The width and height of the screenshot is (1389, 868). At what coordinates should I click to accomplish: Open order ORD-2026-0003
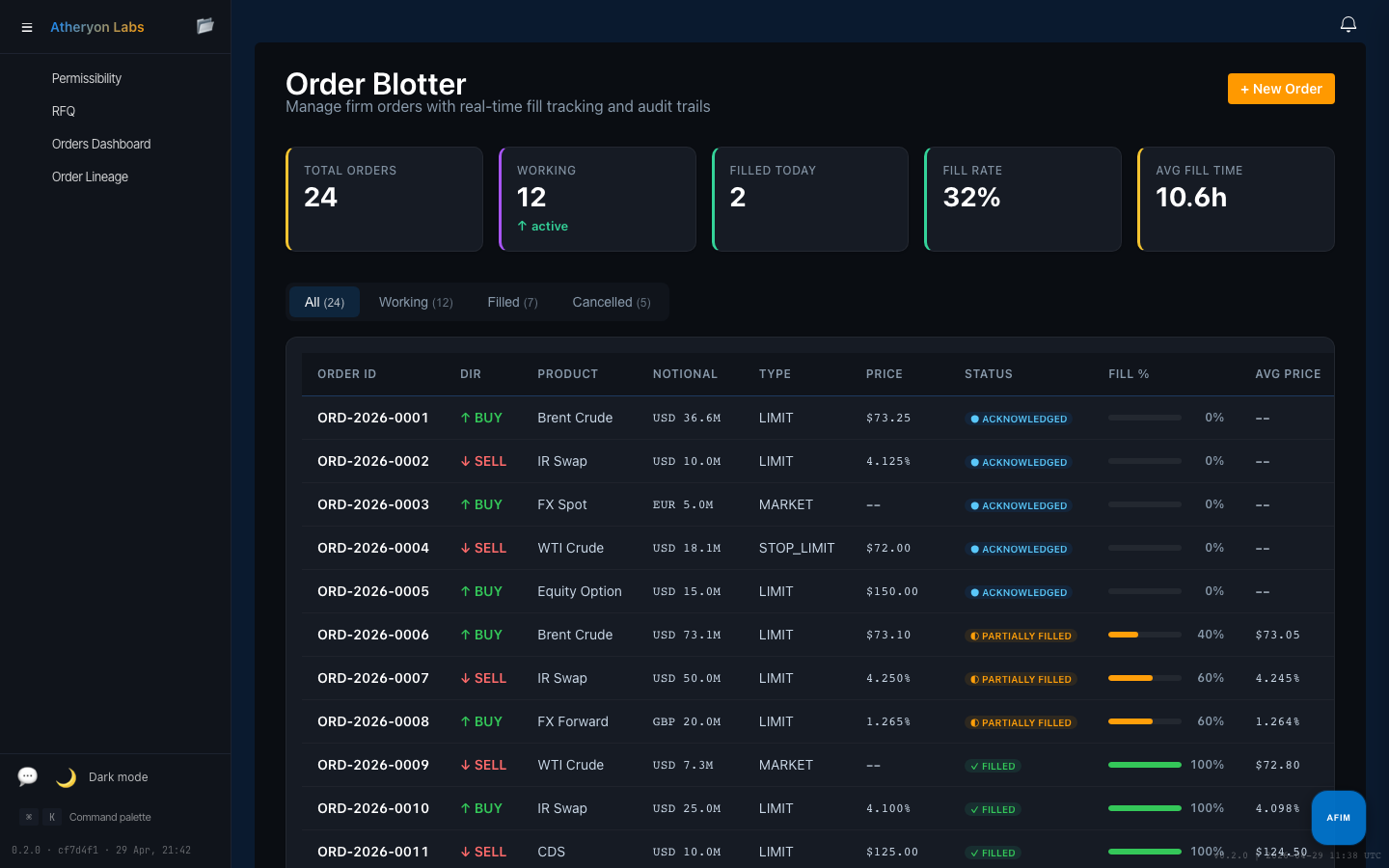pos(373,504)
